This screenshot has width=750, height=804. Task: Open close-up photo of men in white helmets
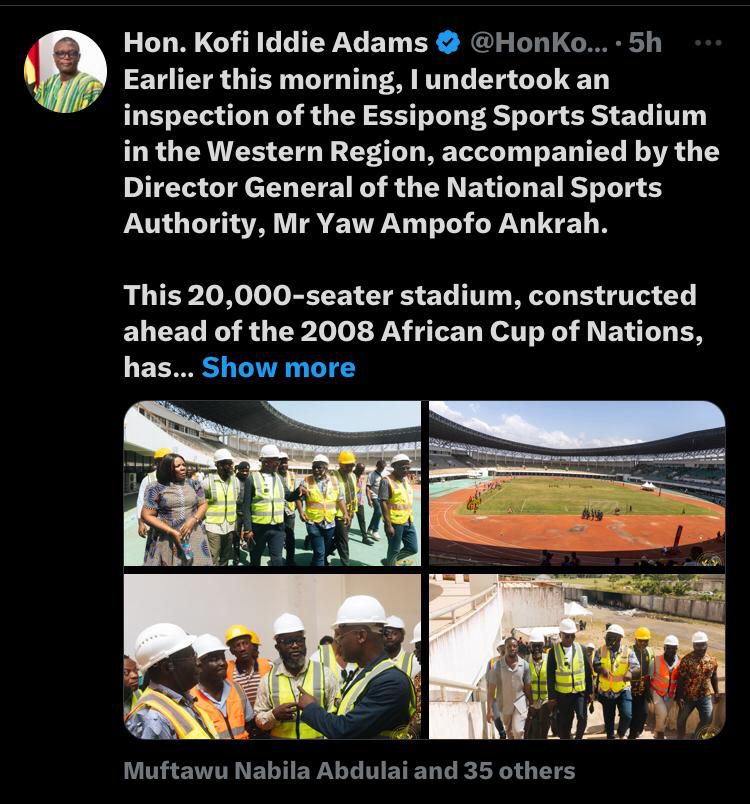pos(272,656)
